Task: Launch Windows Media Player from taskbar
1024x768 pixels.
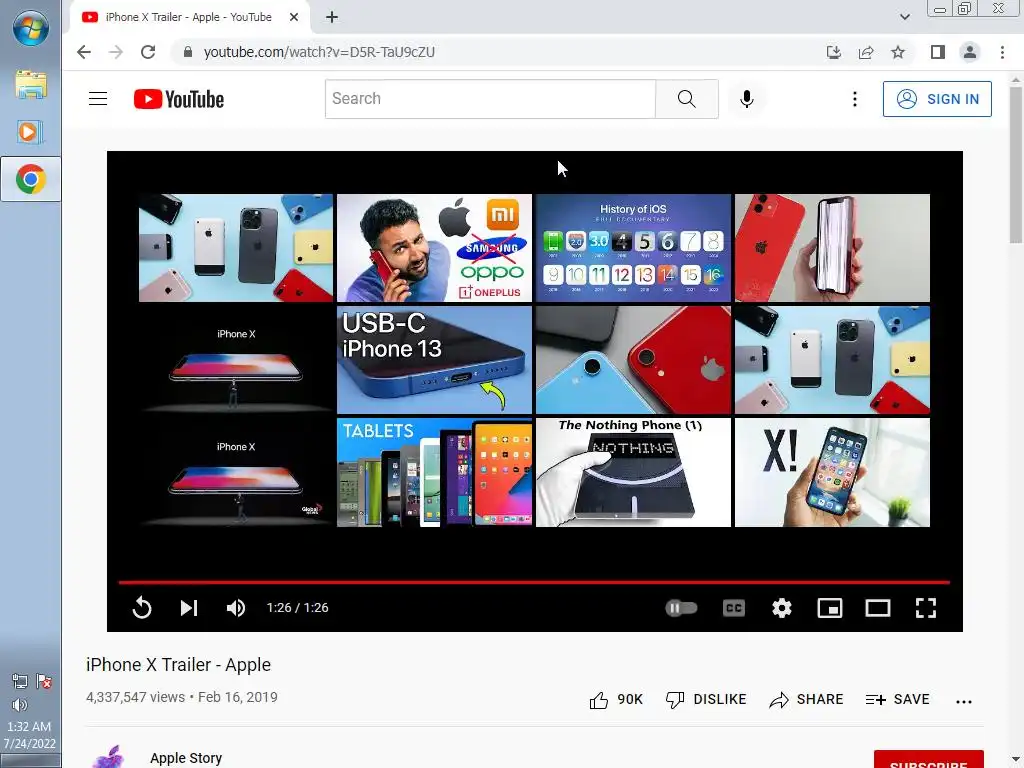Action: 30,132
